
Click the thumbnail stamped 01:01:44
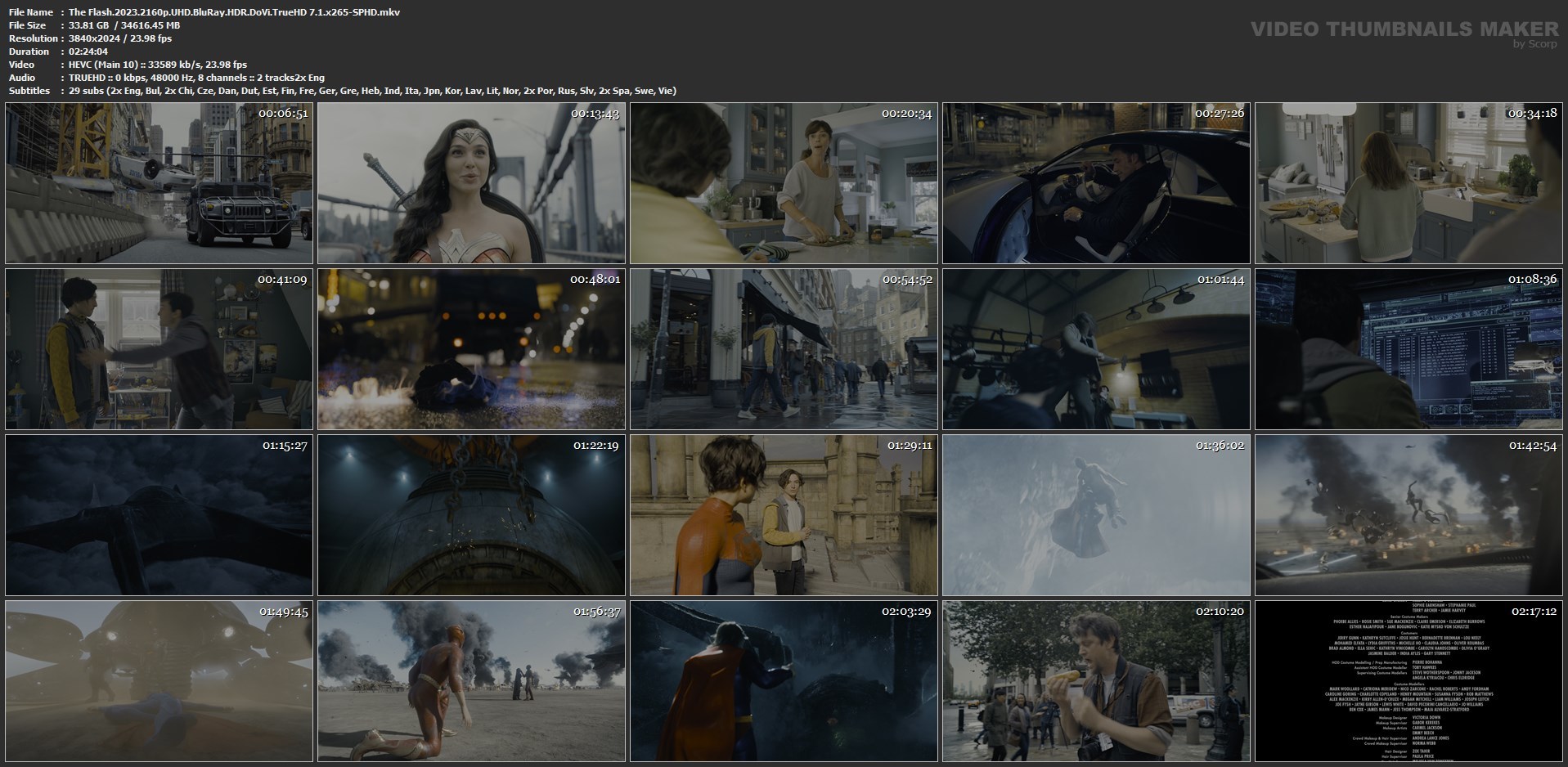tap(1096, 349)
